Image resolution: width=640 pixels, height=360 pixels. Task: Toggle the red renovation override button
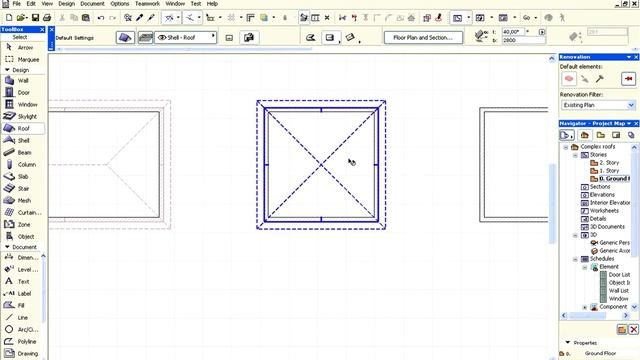coord(629,79)
